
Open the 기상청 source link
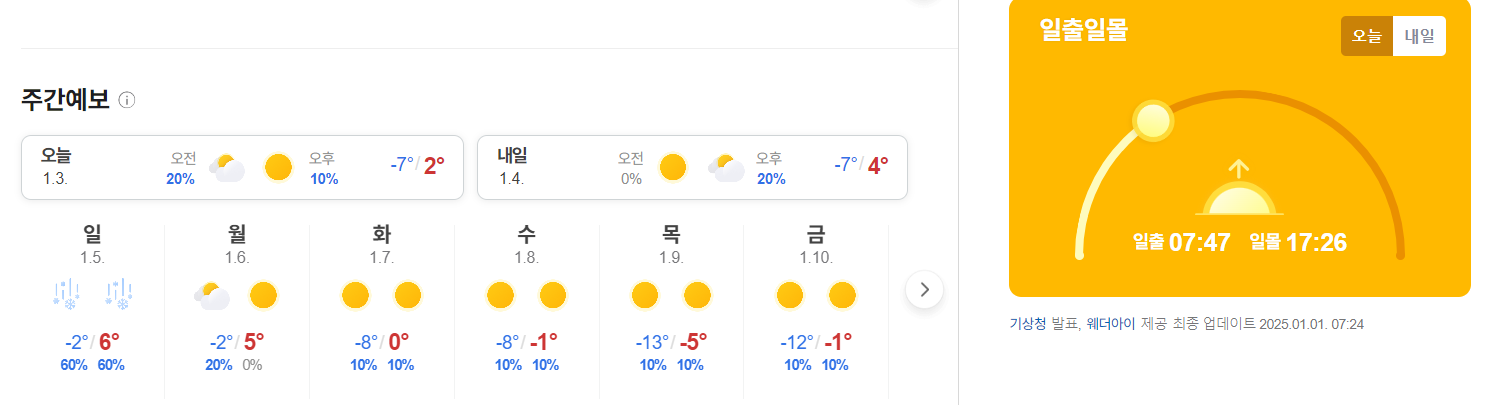tap(1027, 324)
